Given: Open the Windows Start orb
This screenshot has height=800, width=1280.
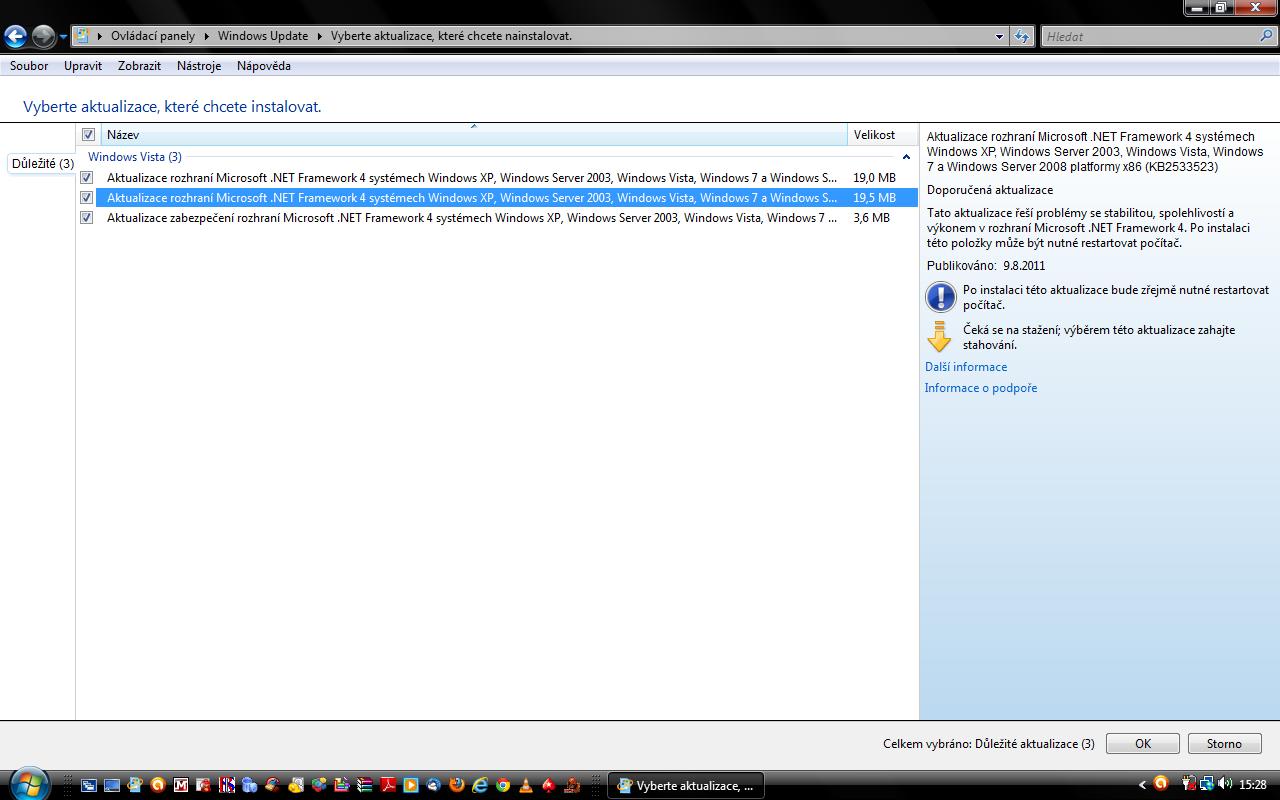Looking at the screenshot, I should pyautogui.click(x=27, y=784).
